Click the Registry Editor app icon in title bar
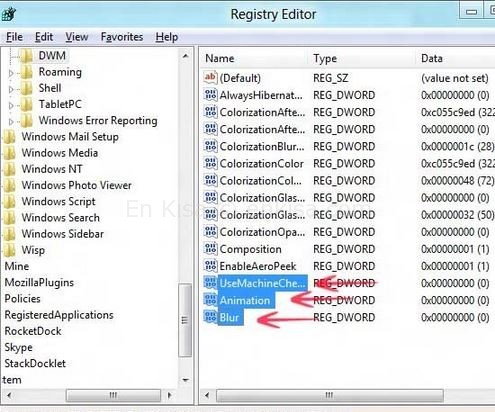The height and width of the screenshot is (412, 495). (x=8, y=13)
